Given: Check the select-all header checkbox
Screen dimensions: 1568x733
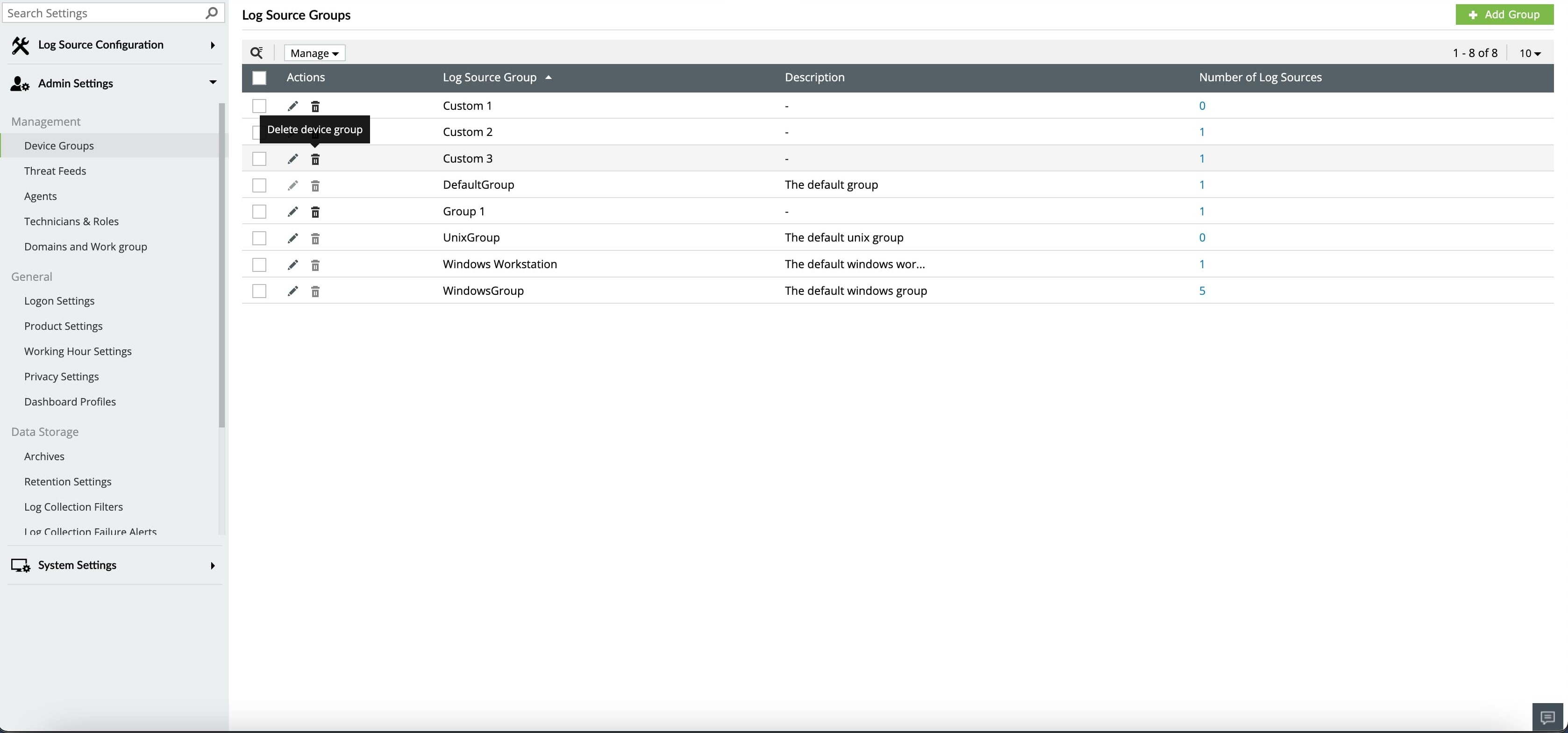Looking at the screenshot, I should (259, 78).
